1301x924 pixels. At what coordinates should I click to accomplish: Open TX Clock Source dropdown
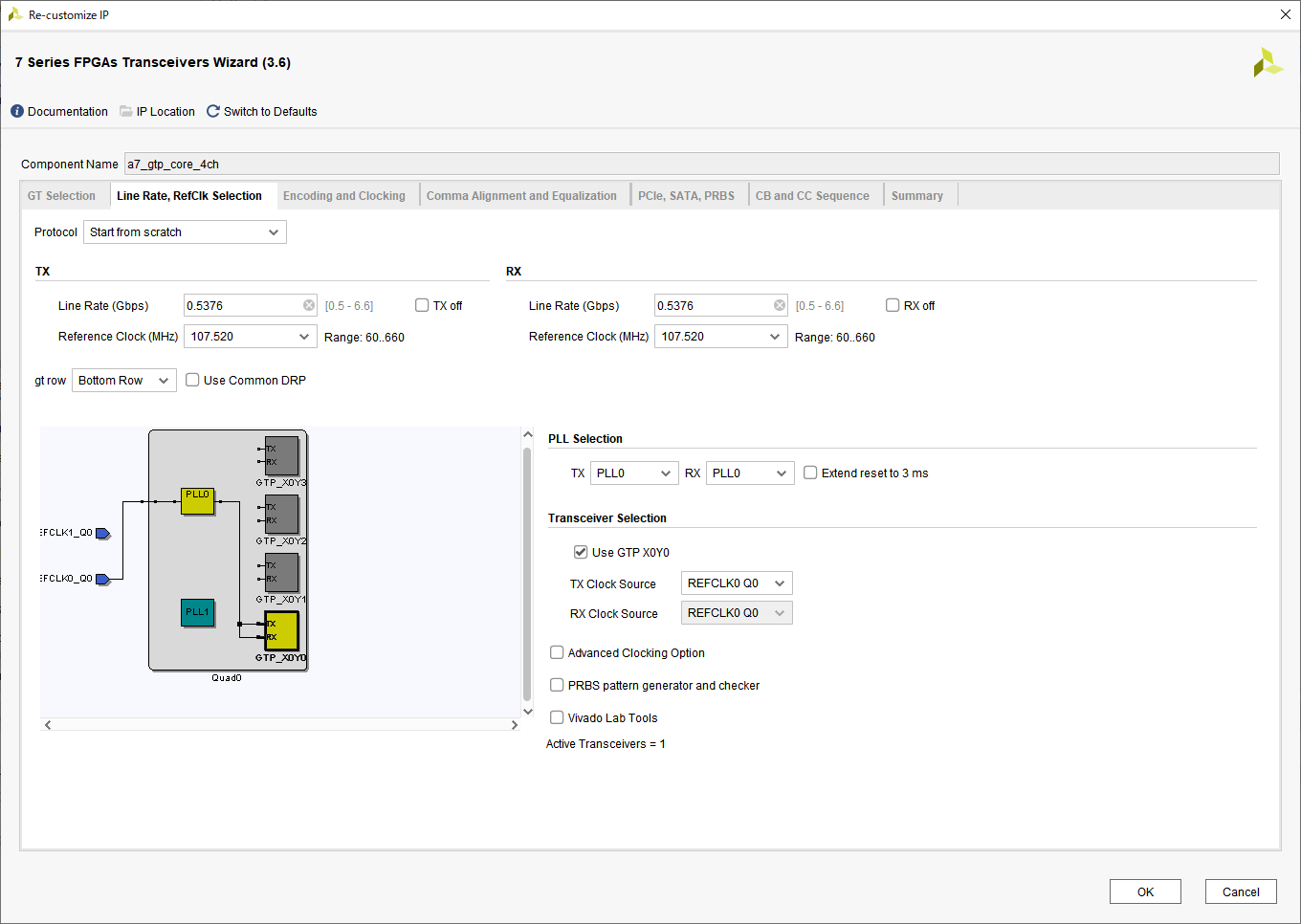click(737, 583)
